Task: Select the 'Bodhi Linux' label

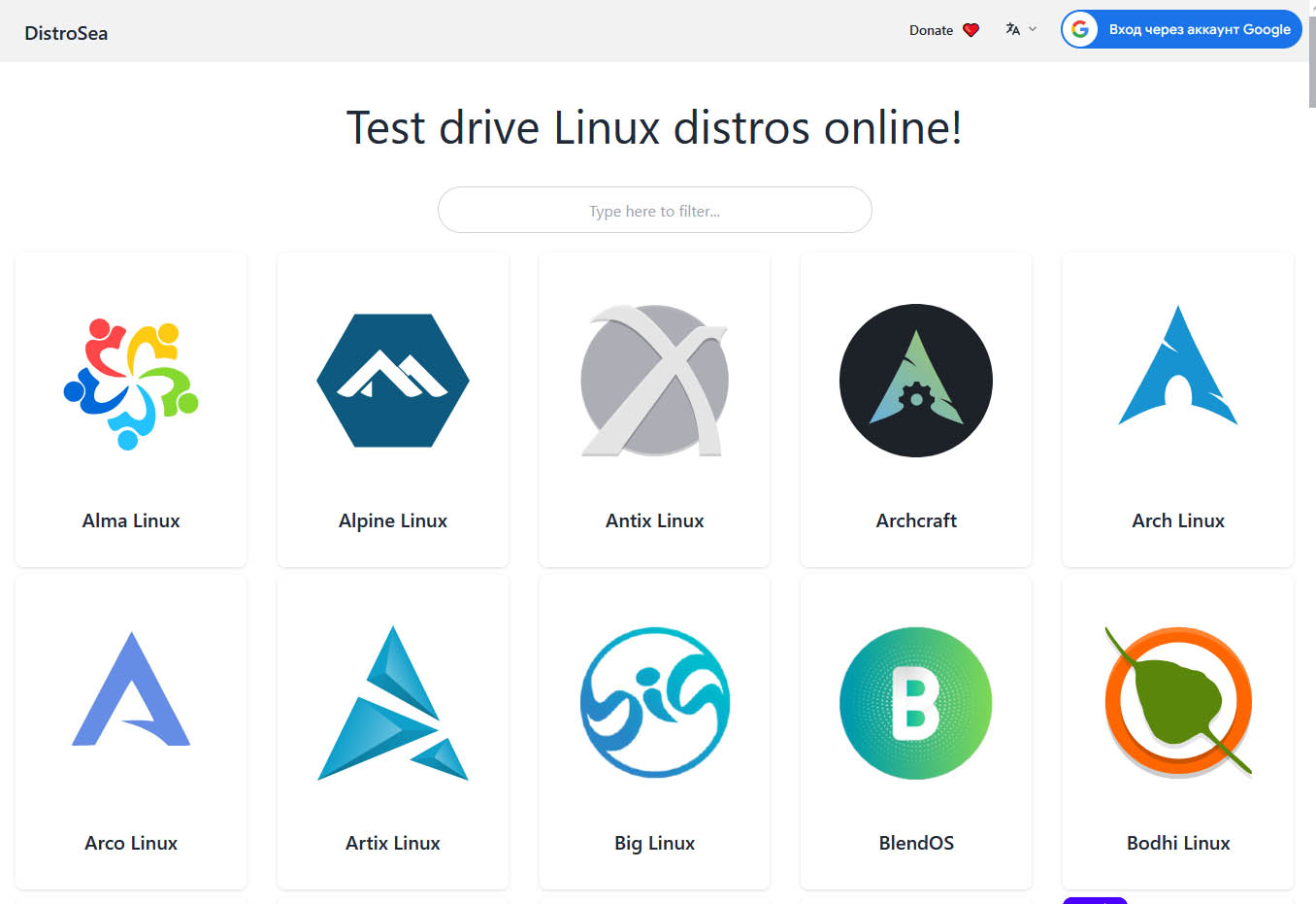Action: [1178, 843]
